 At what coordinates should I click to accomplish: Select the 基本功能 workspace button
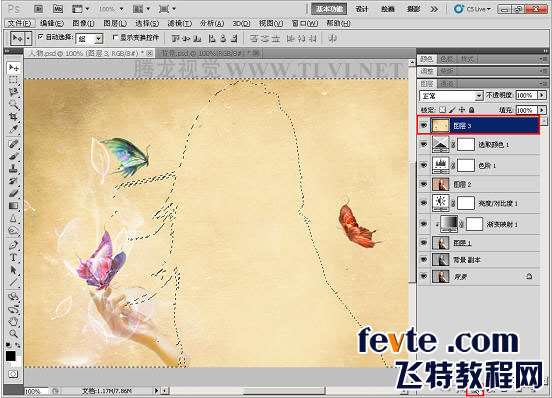pyautogui.click(x=329, y=9)
